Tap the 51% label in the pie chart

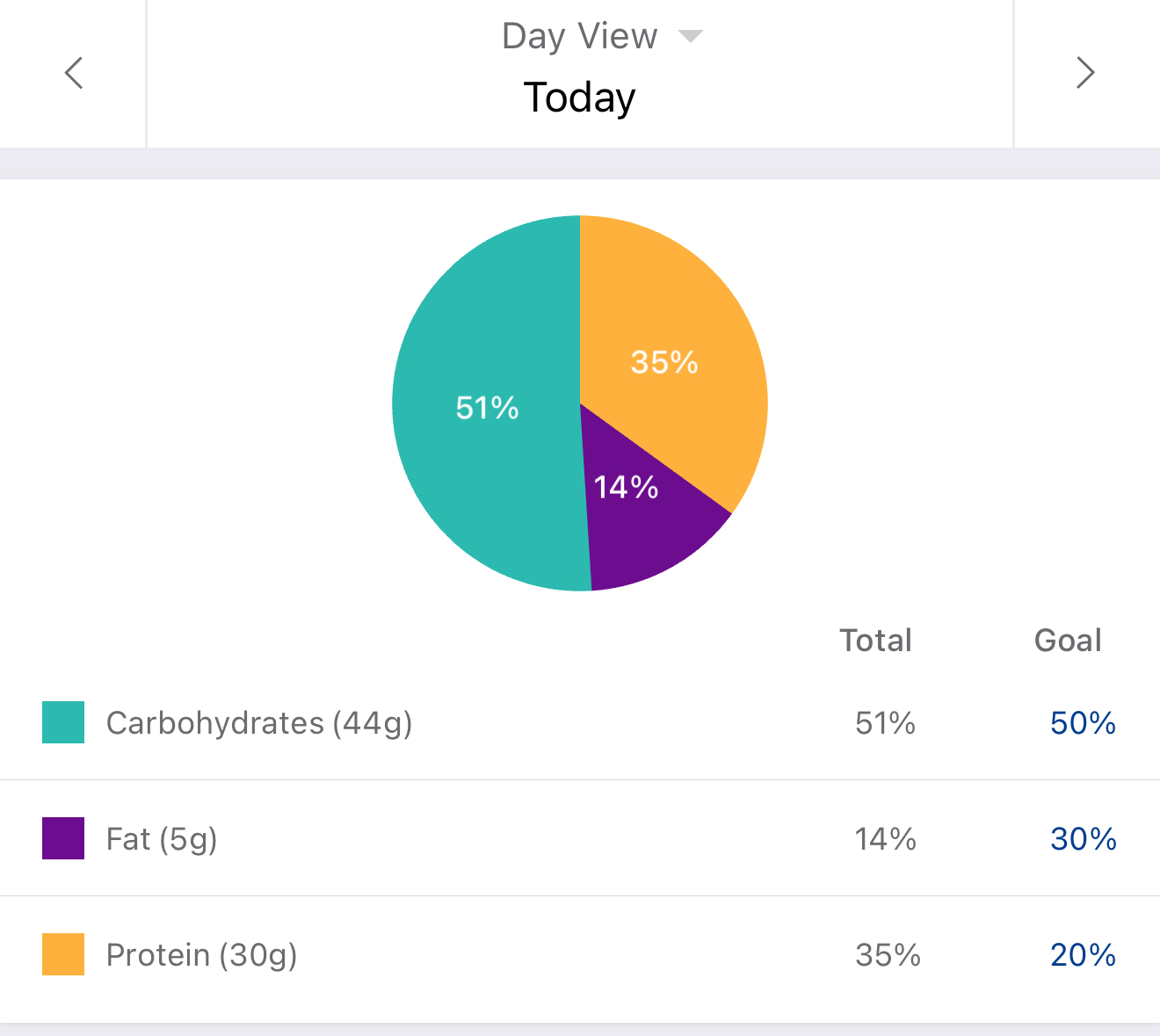tap(488, 408)
